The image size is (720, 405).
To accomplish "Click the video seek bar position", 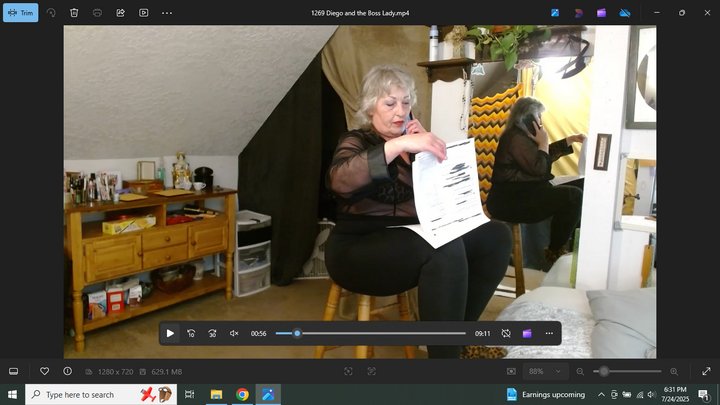I will [x=297, y=333].
